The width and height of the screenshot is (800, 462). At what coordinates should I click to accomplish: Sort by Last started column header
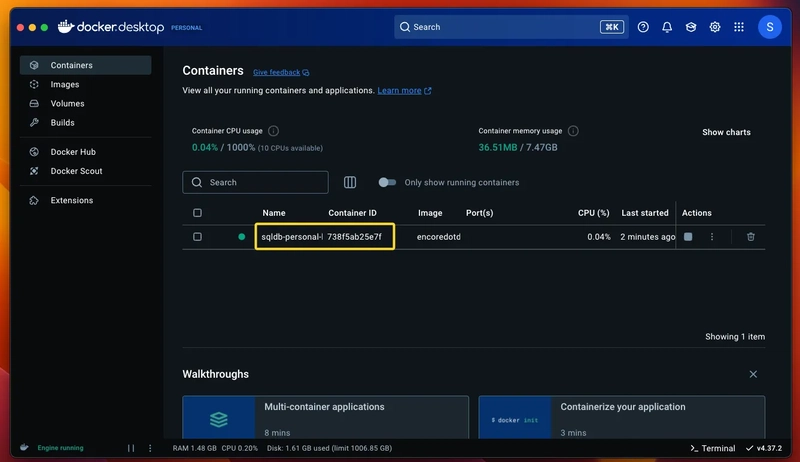(645, 213)
